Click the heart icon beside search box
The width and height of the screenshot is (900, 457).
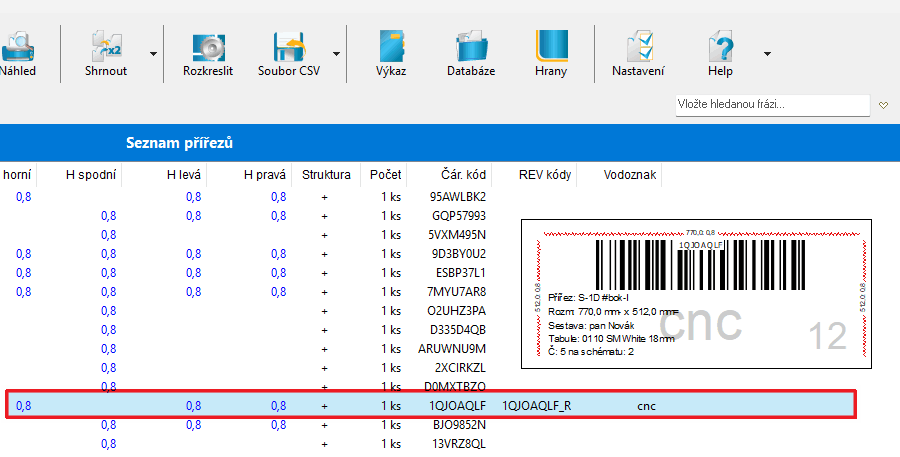tap(883, 104)
